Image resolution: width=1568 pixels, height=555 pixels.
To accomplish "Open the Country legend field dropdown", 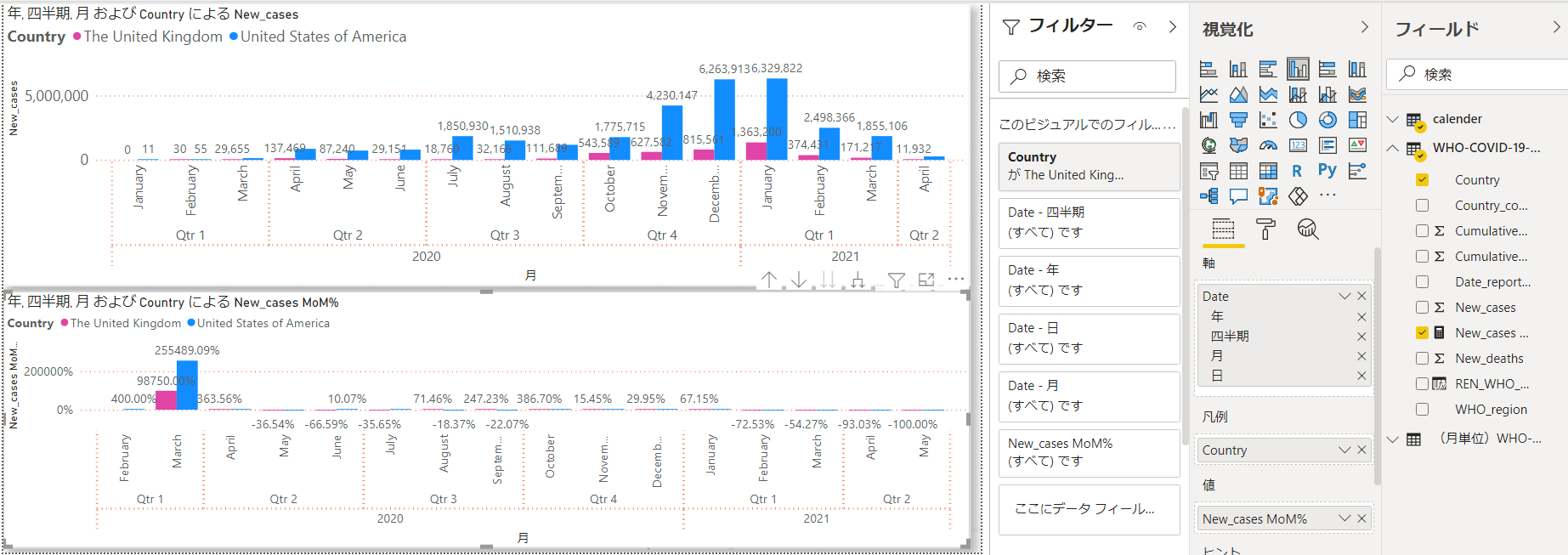I will (1344, 450).
